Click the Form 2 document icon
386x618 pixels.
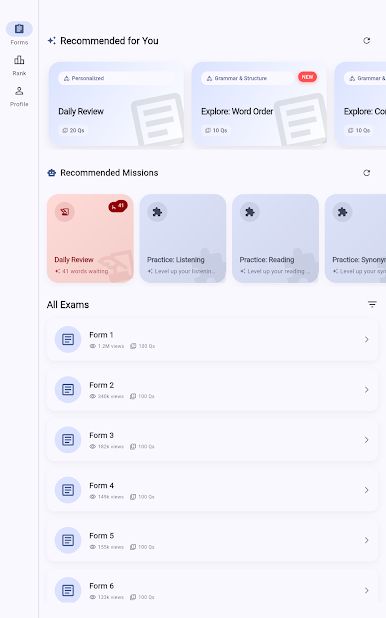(68, 389)
